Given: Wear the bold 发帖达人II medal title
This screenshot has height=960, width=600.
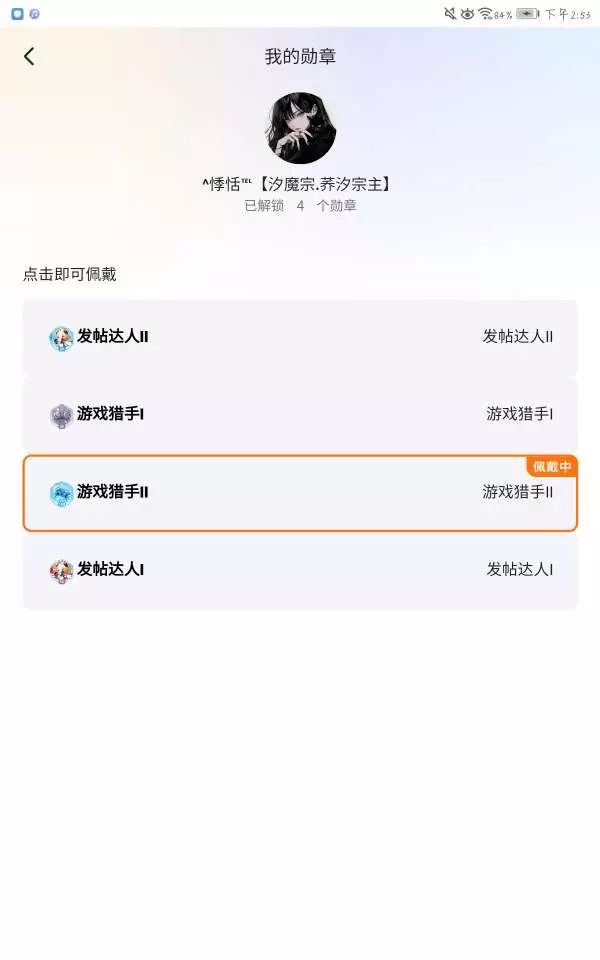Looking at the screenshot, I should pos(113,337).
